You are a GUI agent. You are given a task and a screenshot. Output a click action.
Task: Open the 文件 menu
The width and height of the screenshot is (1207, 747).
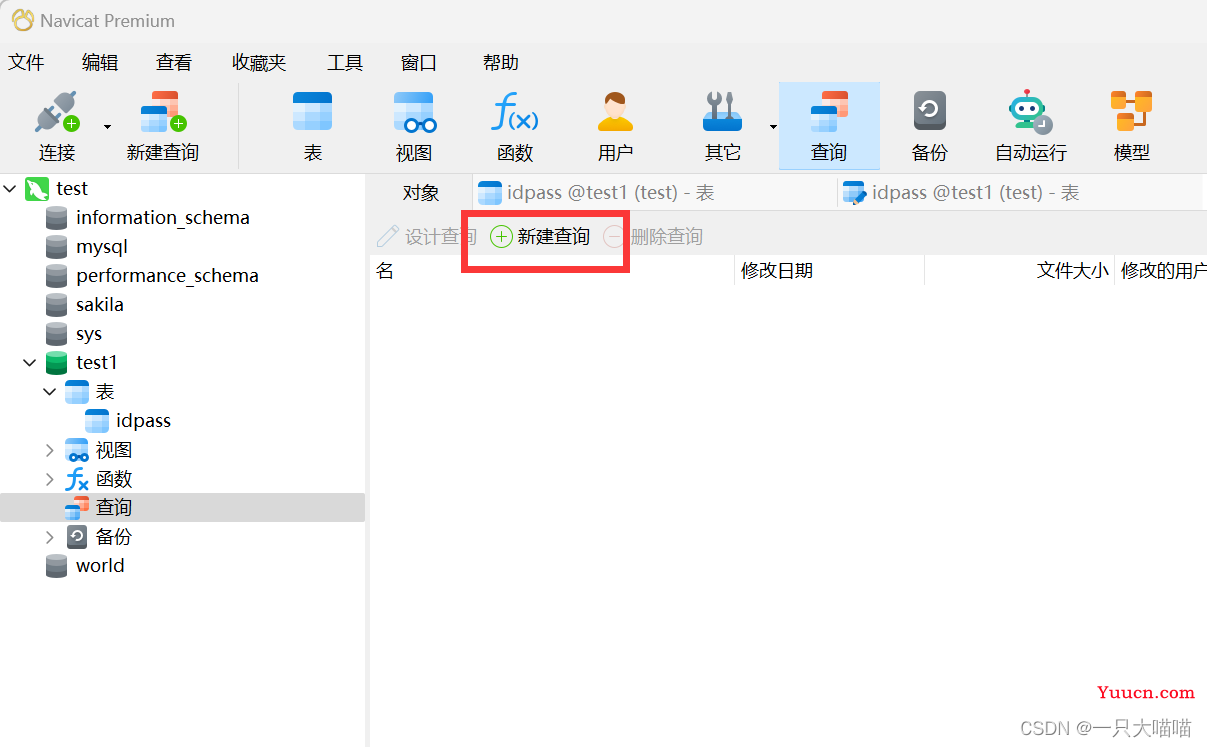tap(27, 62)
